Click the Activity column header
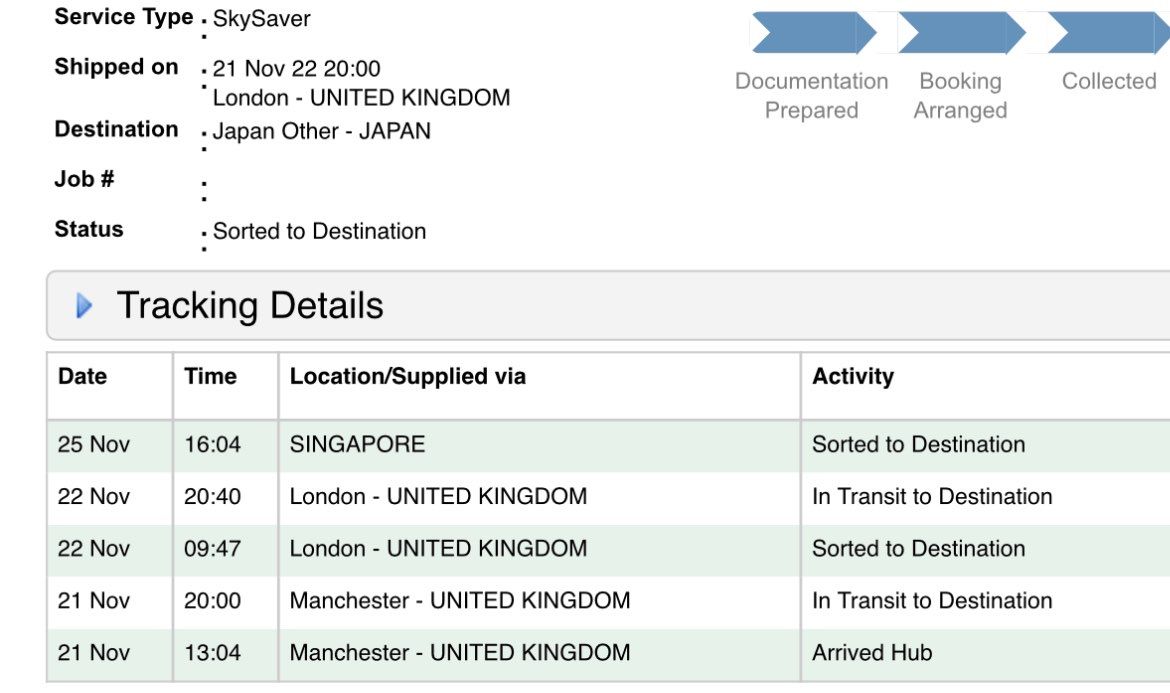The image size is (1170, 693). coord(853,376)
